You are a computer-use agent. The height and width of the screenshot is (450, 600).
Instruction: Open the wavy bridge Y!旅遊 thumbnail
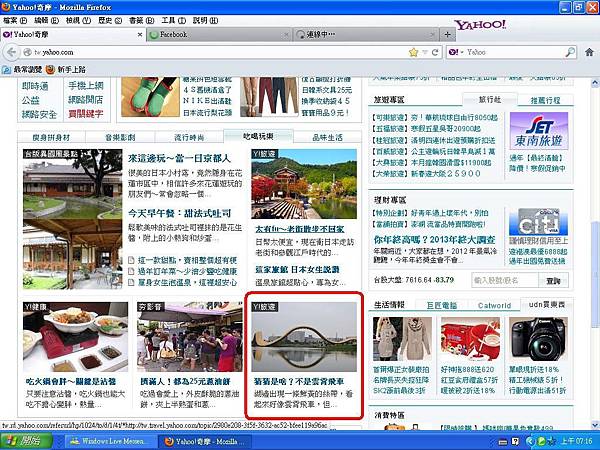coord(304,337)
